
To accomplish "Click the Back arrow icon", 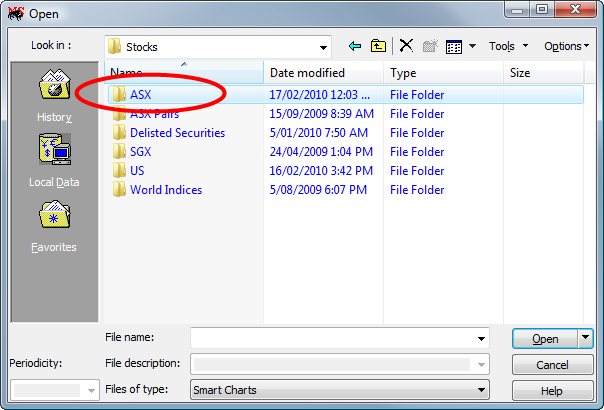I will pyautogui.click(x=355, y=46).
